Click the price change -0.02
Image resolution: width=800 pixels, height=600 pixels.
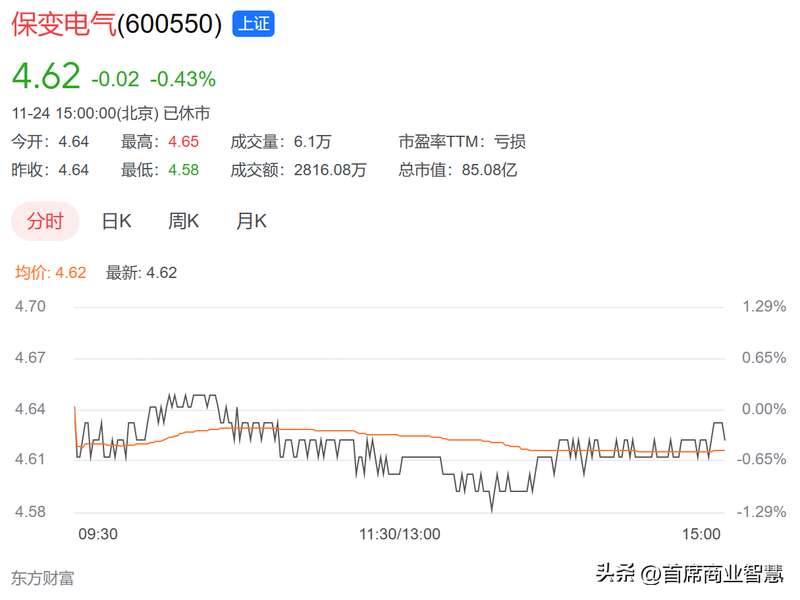pyautogui.click(x=115, y=79)
